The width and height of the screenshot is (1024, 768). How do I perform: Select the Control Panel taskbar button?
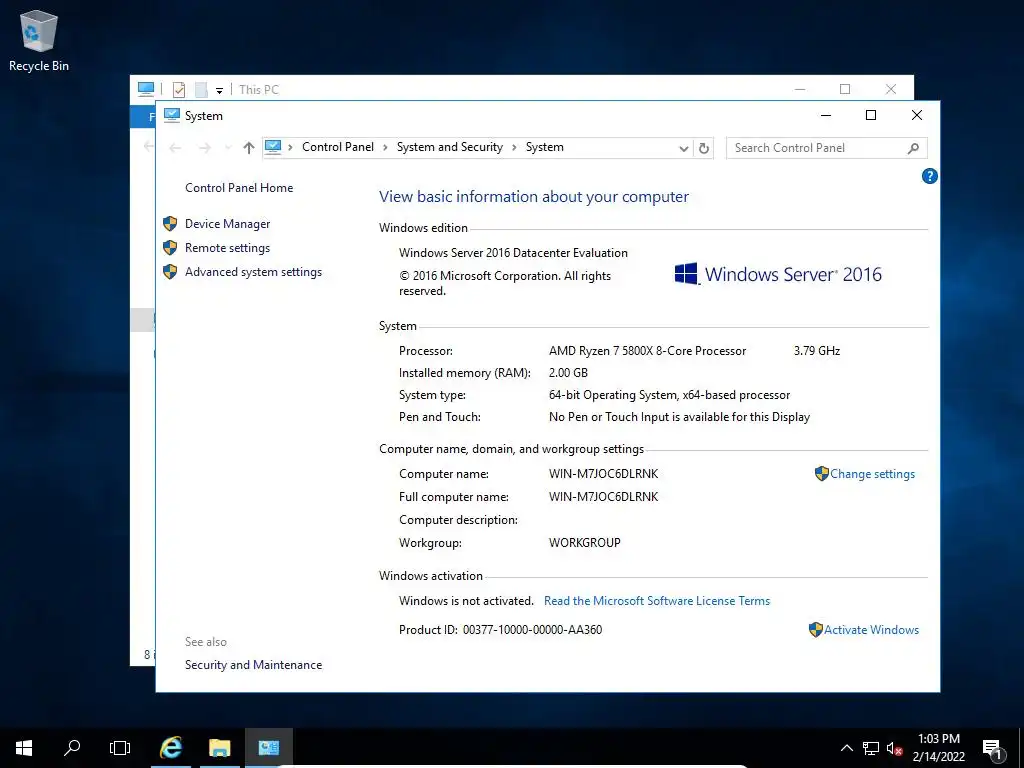click(268, 747)
